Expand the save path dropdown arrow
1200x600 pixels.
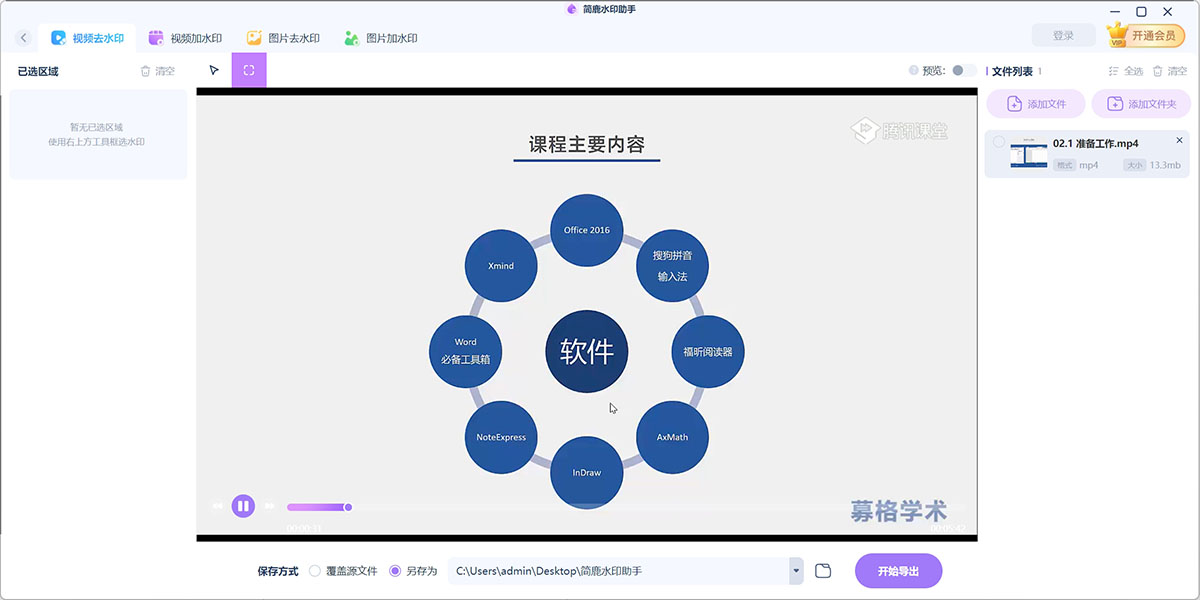[x=797, y=571]
